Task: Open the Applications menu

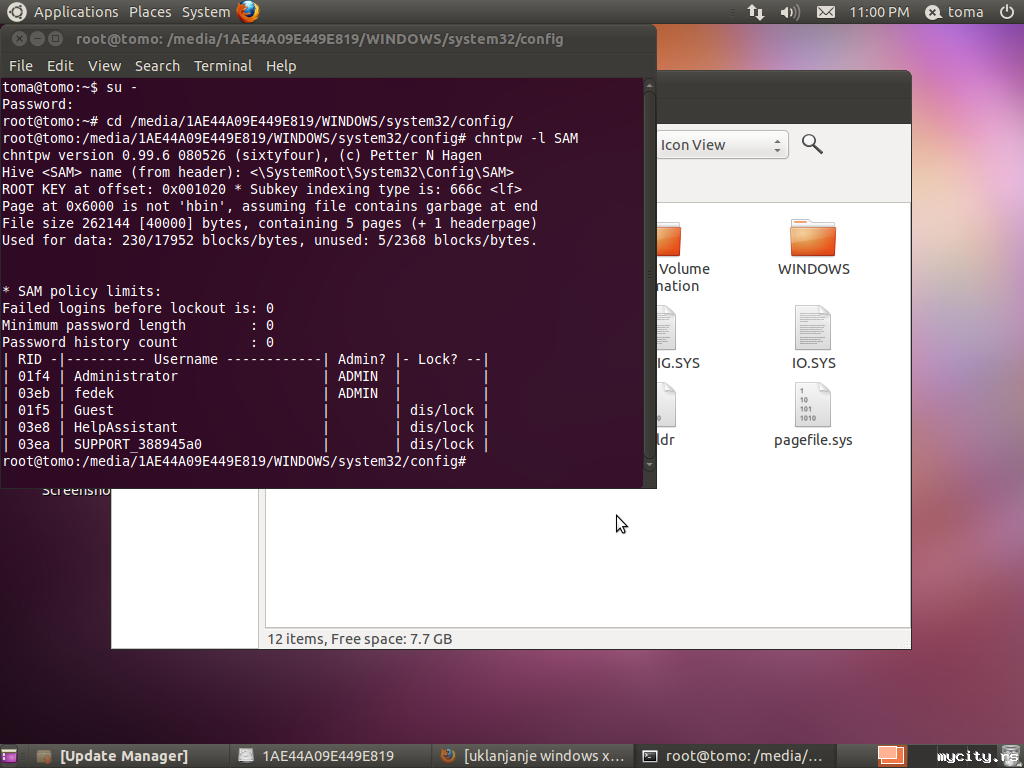Action: pyautogui.click(x=76, y=12)
